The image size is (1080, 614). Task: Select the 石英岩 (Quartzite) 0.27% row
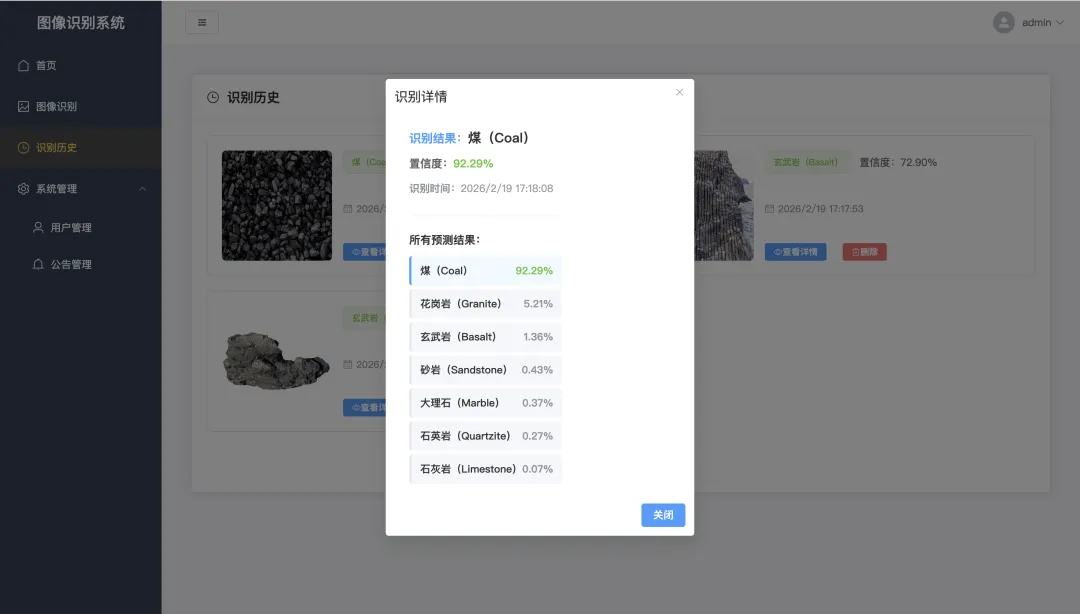click(486, 436)
